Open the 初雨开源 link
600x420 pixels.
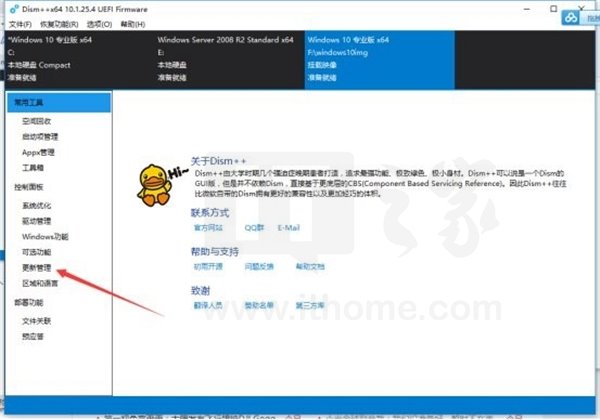pyautogui.click(x=208, y=267)
